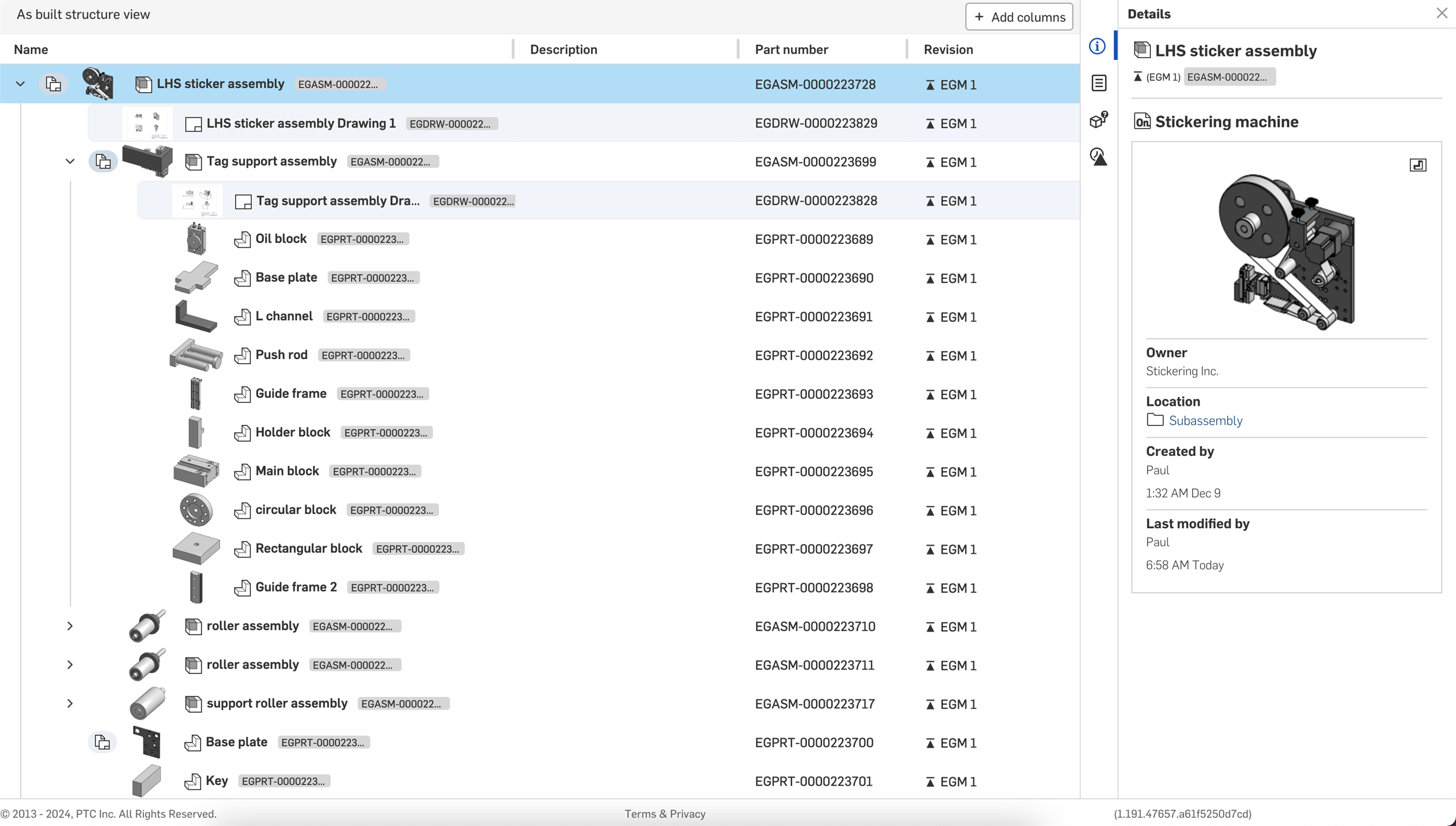Click the part icon beside Base plate 223690
This screenshot has height=826, width=1456.
pos(243,278)
